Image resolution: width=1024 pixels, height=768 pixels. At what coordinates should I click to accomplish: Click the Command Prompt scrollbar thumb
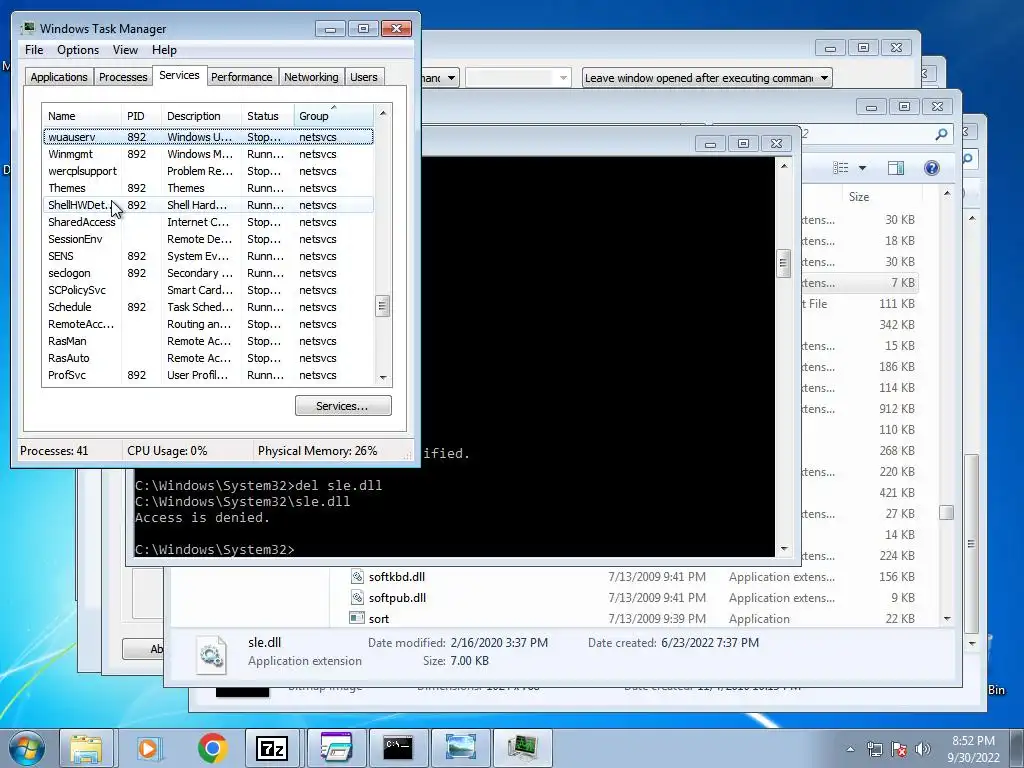[x=784, y=263]
